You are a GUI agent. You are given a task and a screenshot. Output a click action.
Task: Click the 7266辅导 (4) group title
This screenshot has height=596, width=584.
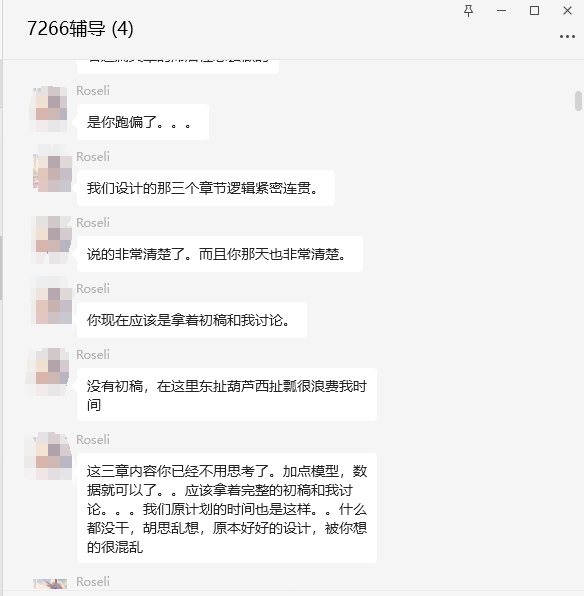pyautogui.click(x=80, y=29)
